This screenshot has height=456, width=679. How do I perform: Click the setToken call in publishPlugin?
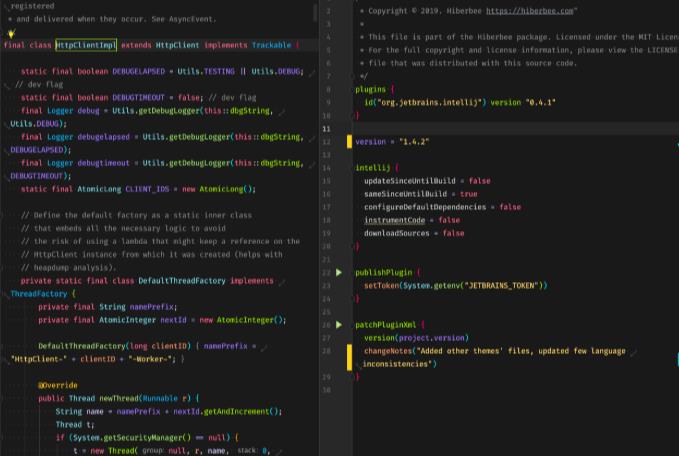click(381, 285)
